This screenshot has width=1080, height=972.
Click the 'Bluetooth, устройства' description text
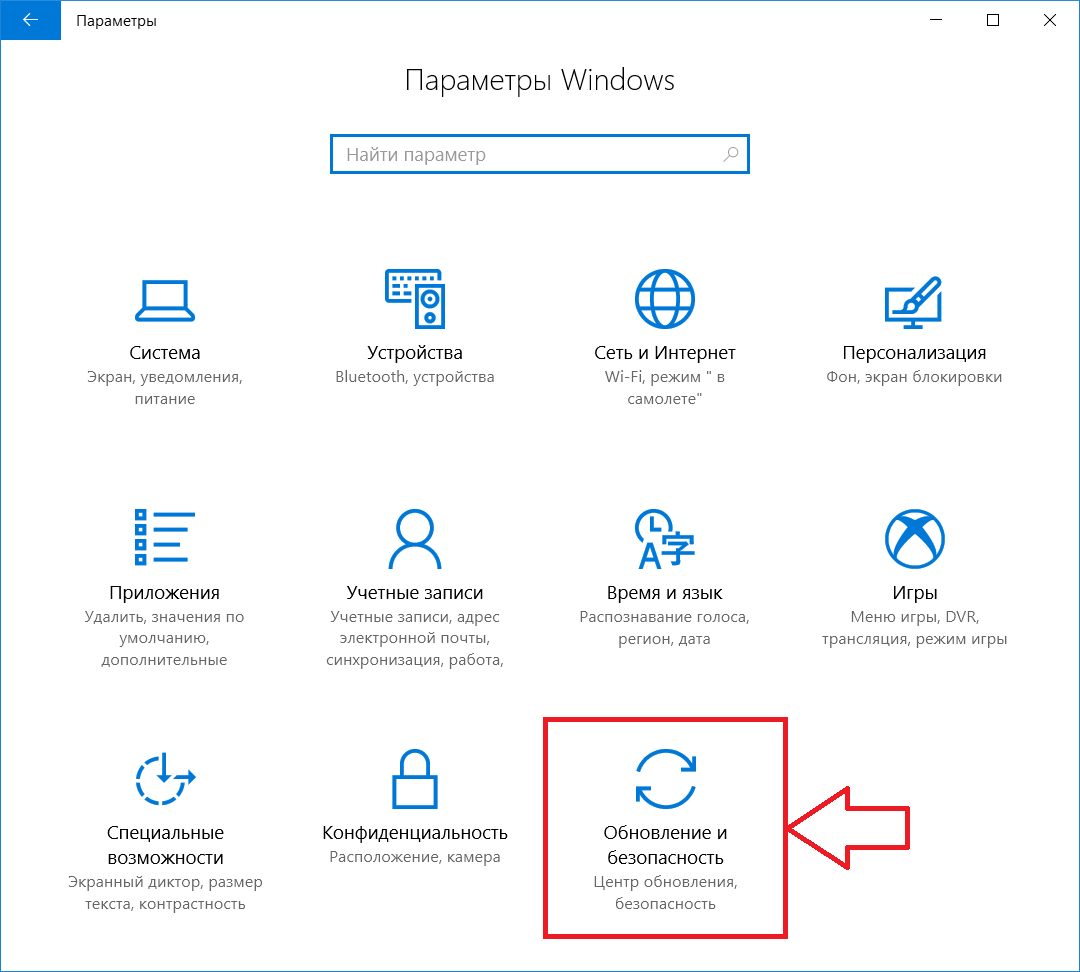tap(415, 377)
